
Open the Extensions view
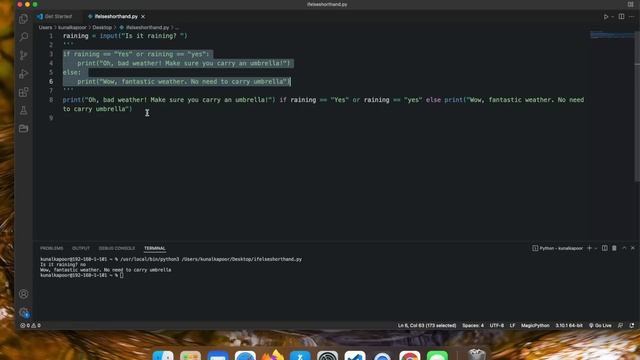[x=24, y=92]
